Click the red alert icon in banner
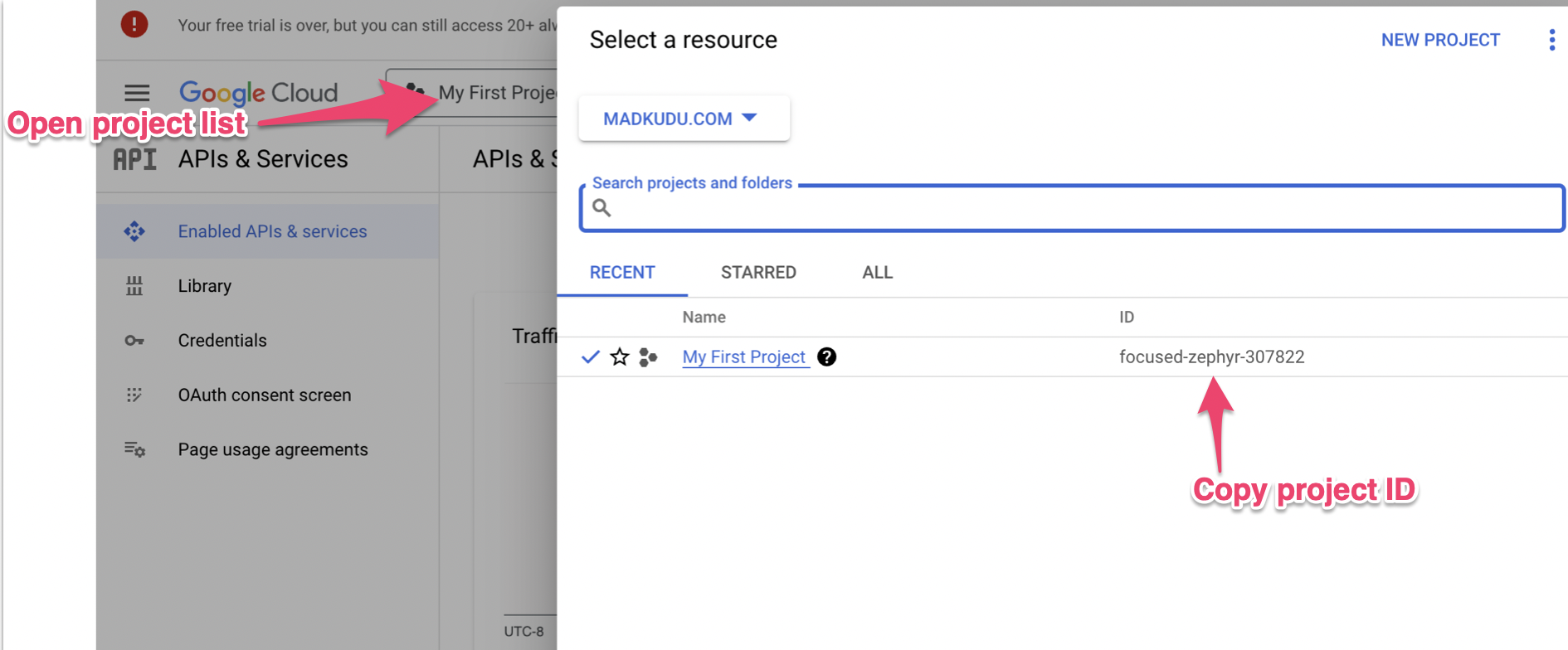The image size is (1568, 650). (x=134, y=24)
